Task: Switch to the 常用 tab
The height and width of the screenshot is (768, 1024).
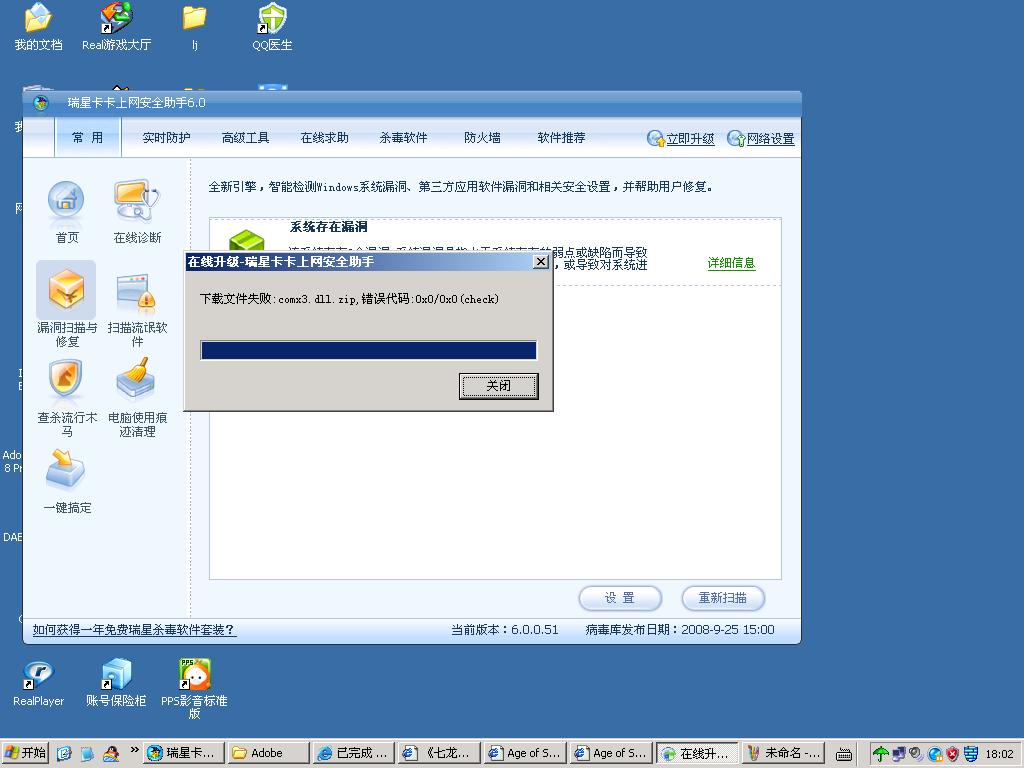Action: point(88,138)
